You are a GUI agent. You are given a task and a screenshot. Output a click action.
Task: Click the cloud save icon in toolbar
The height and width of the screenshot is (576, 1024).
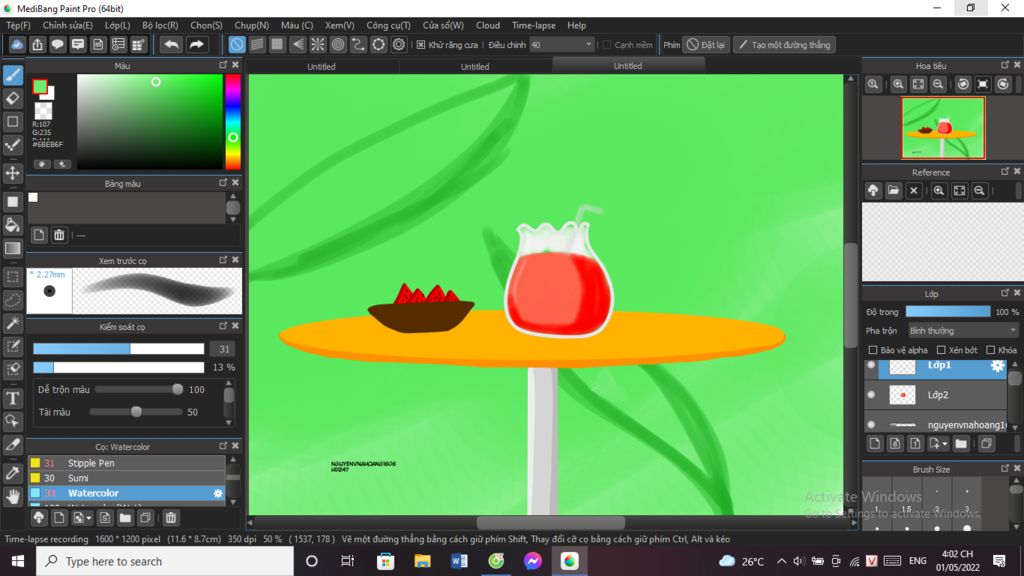17,44
